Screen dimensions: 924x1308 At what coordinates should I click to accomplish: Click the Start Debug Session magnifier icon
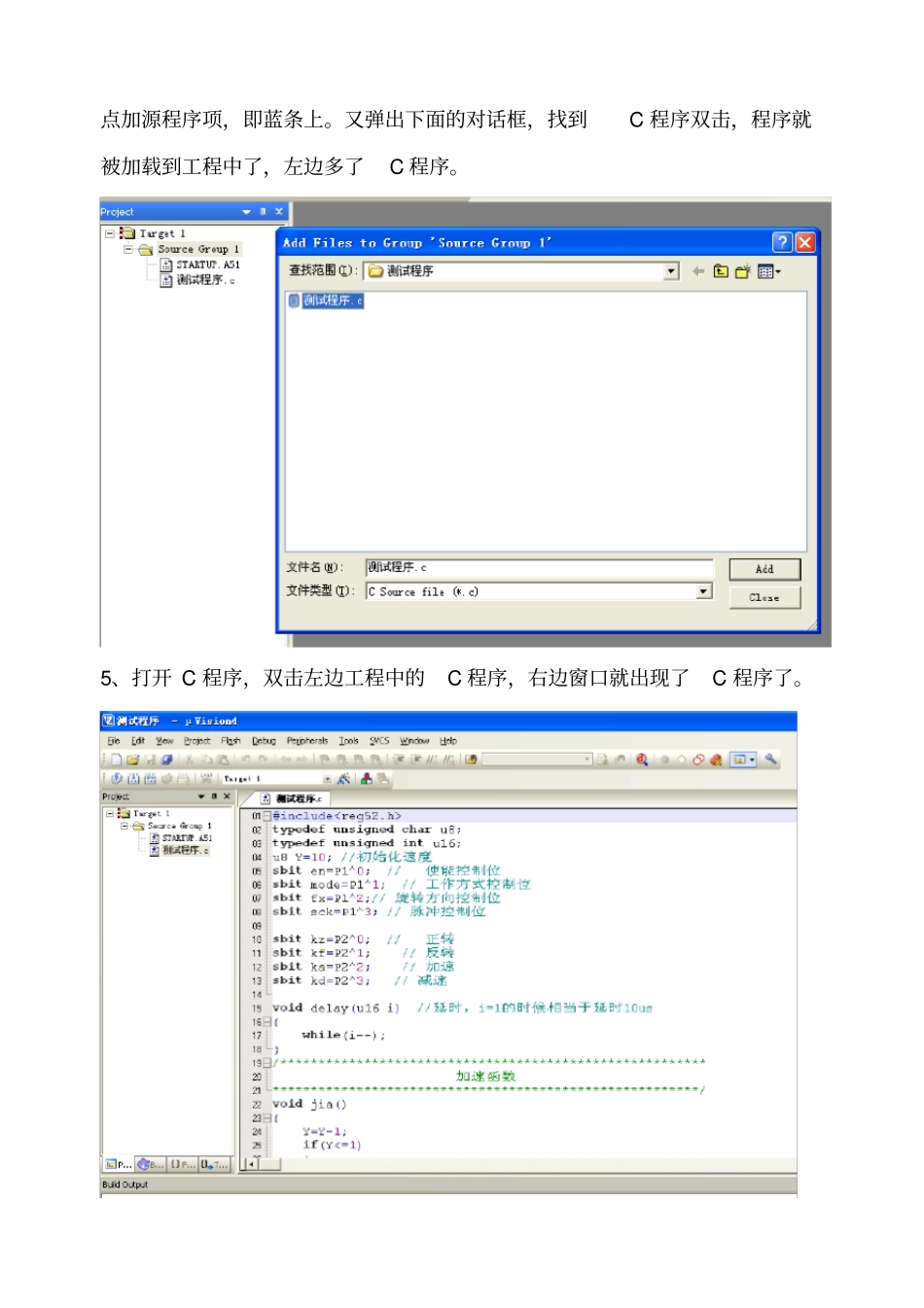point(642,760)
